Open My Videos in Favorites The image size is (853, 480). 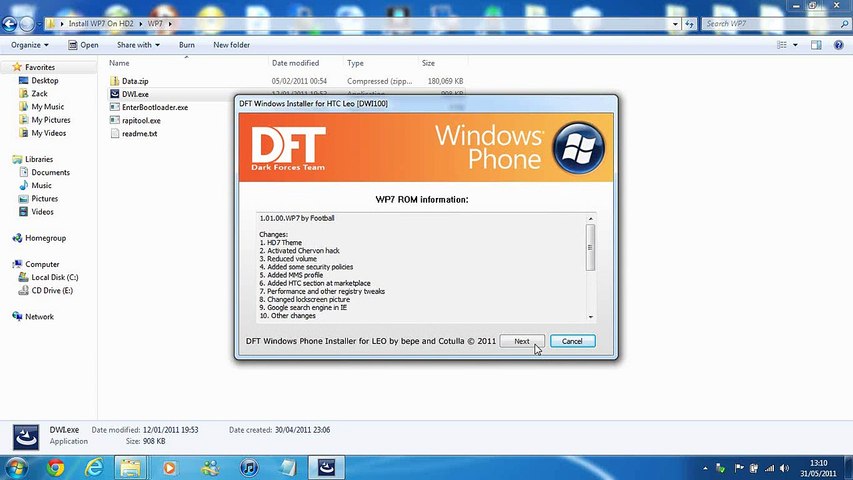click(x=48, y=133)
